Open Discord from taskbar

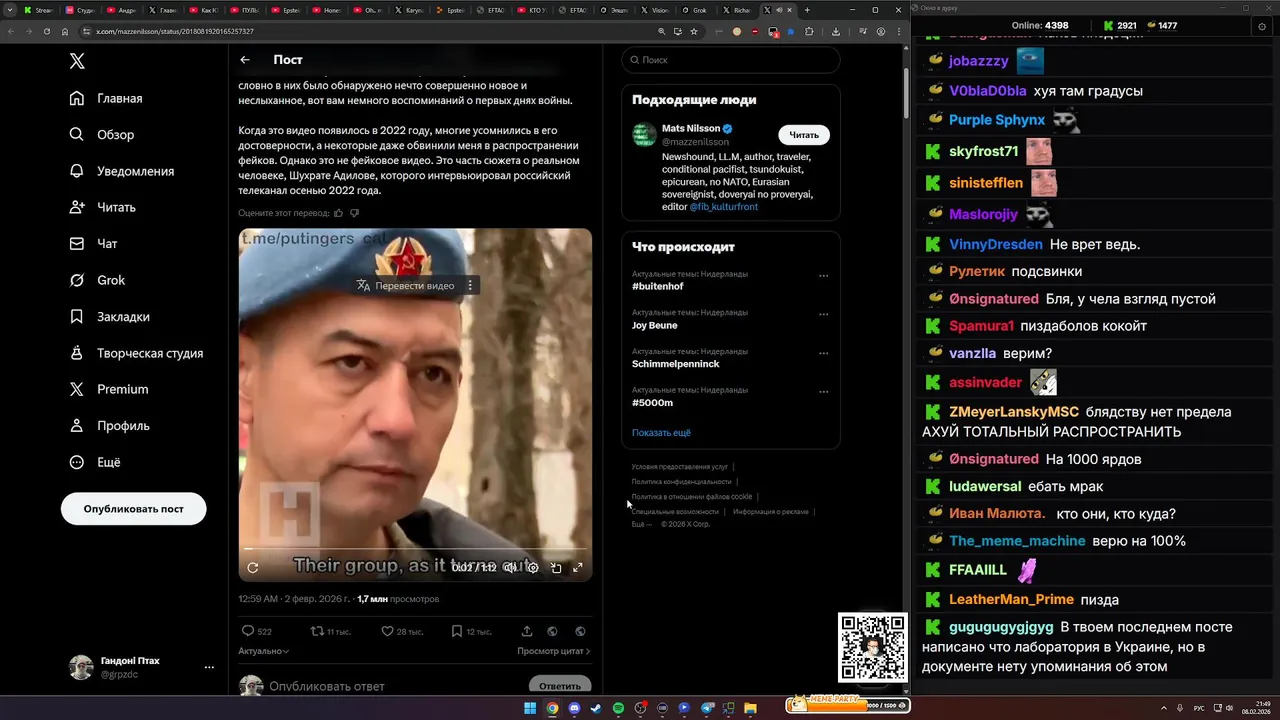(574, 708)
